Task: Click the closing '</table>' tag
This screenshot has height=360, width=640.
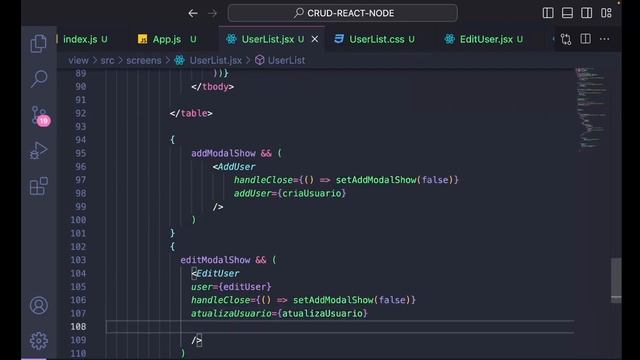Action: point(191,113)
